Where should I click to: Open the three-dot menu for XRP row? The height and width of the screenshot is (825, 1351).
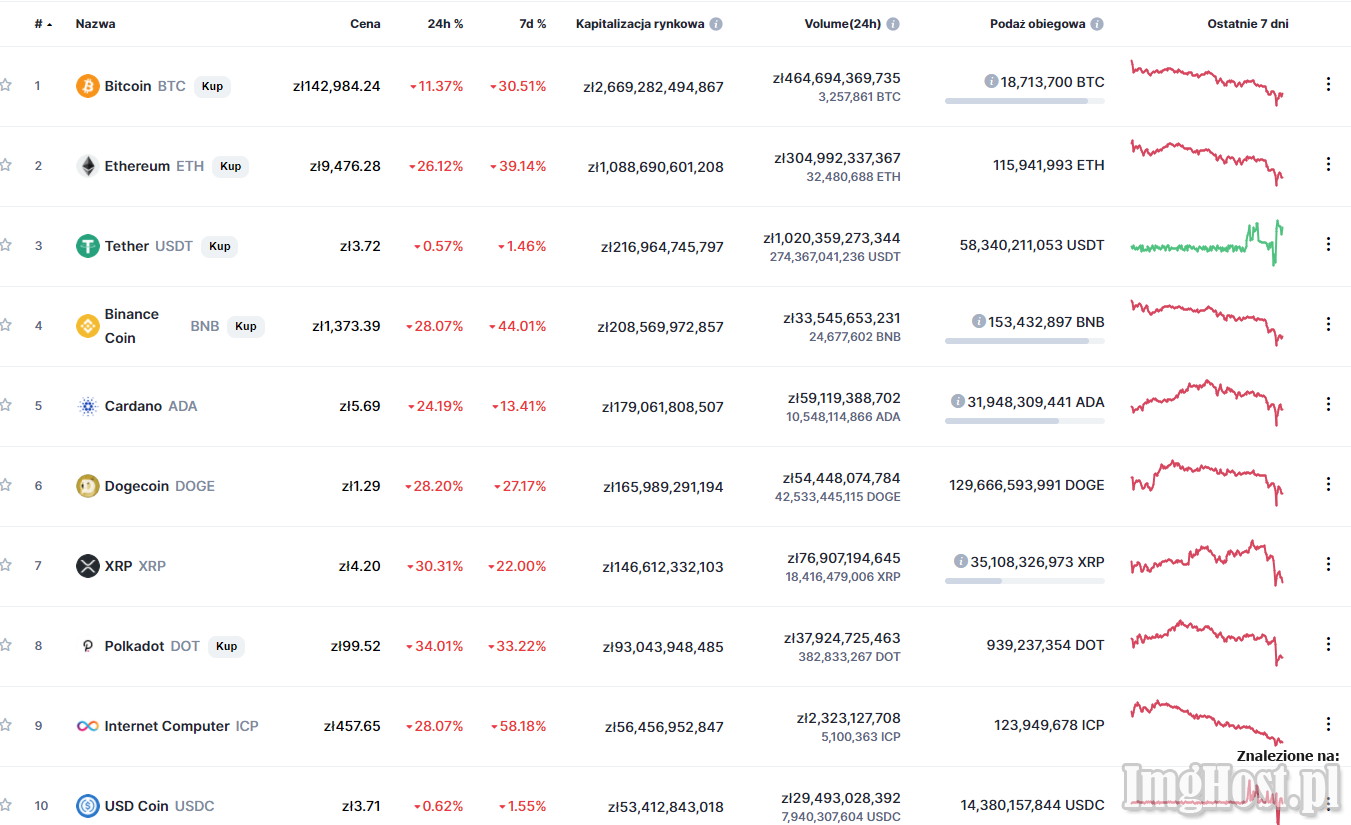coord(1328,564)
